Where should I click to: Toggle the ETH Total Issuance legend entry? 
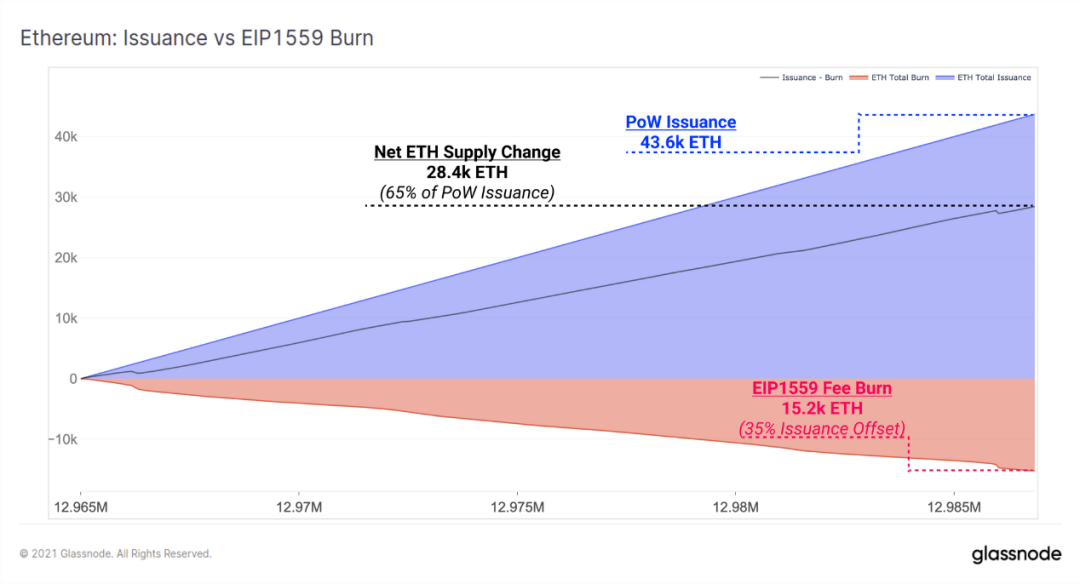click(983, 78)
